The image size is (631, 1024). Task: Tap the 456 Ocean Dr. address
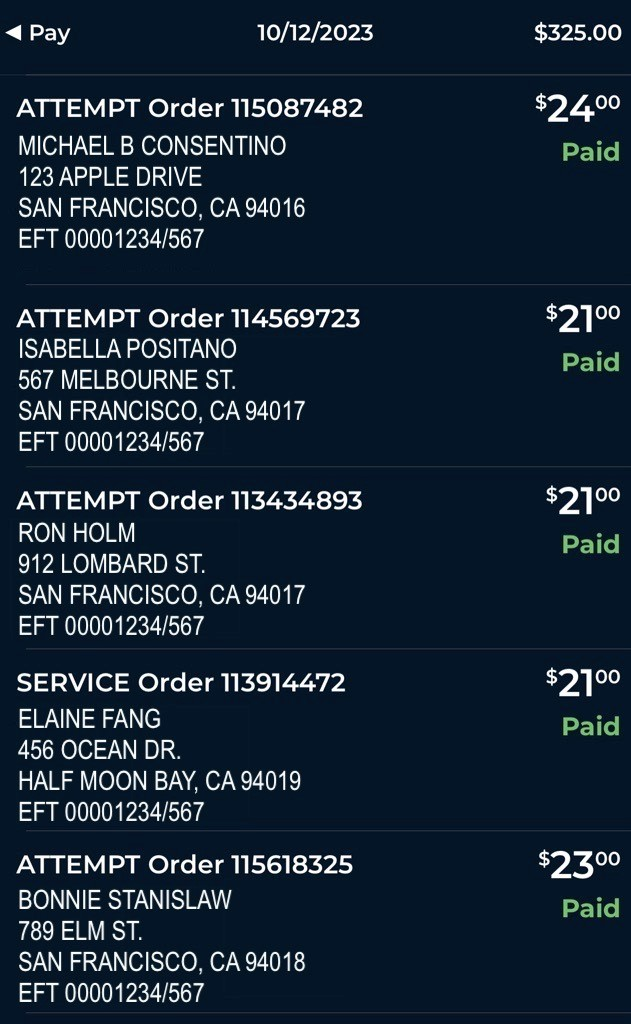[99, 750]
